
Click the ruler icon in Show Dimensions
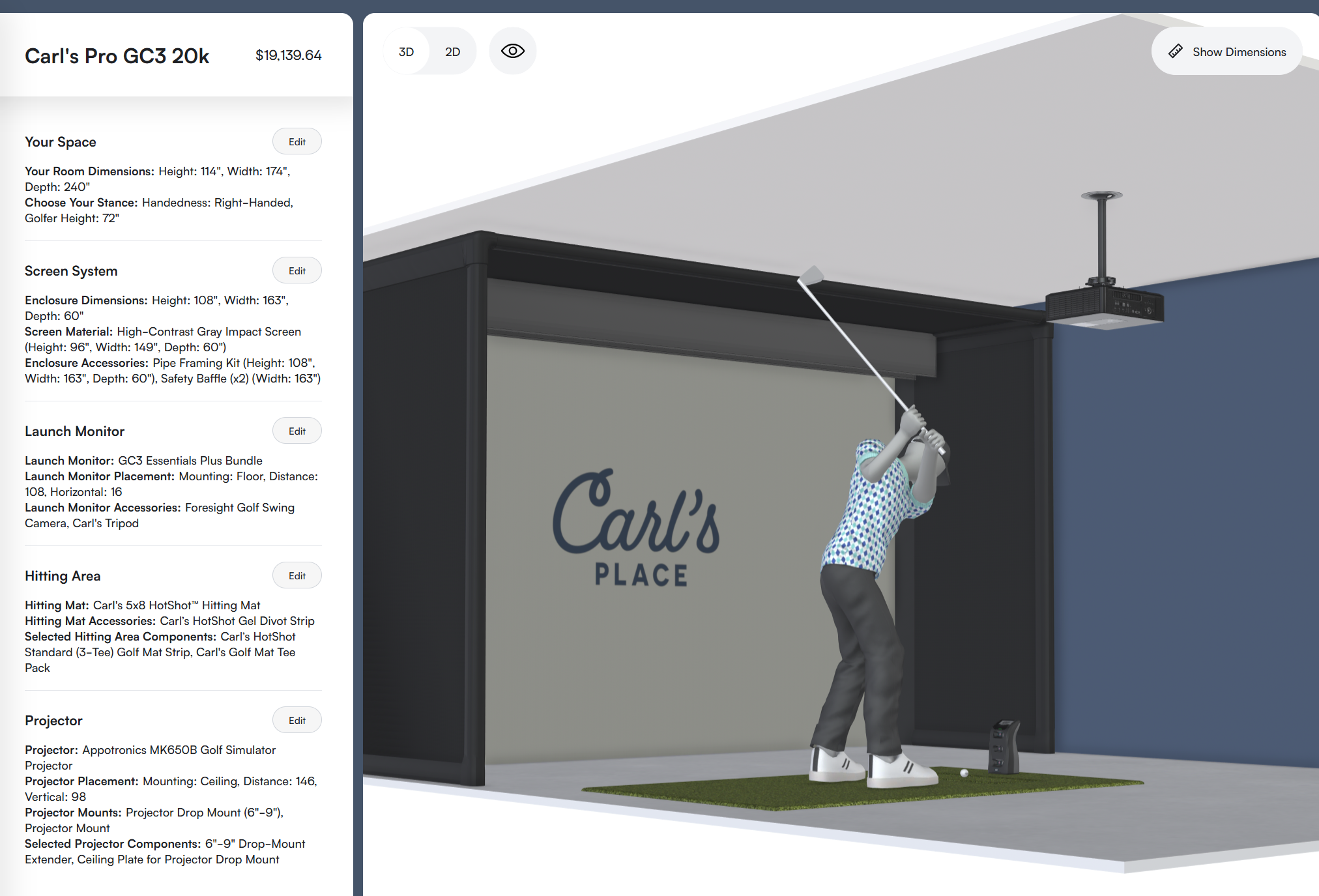pyautogui.click(x=1176, y=51)
